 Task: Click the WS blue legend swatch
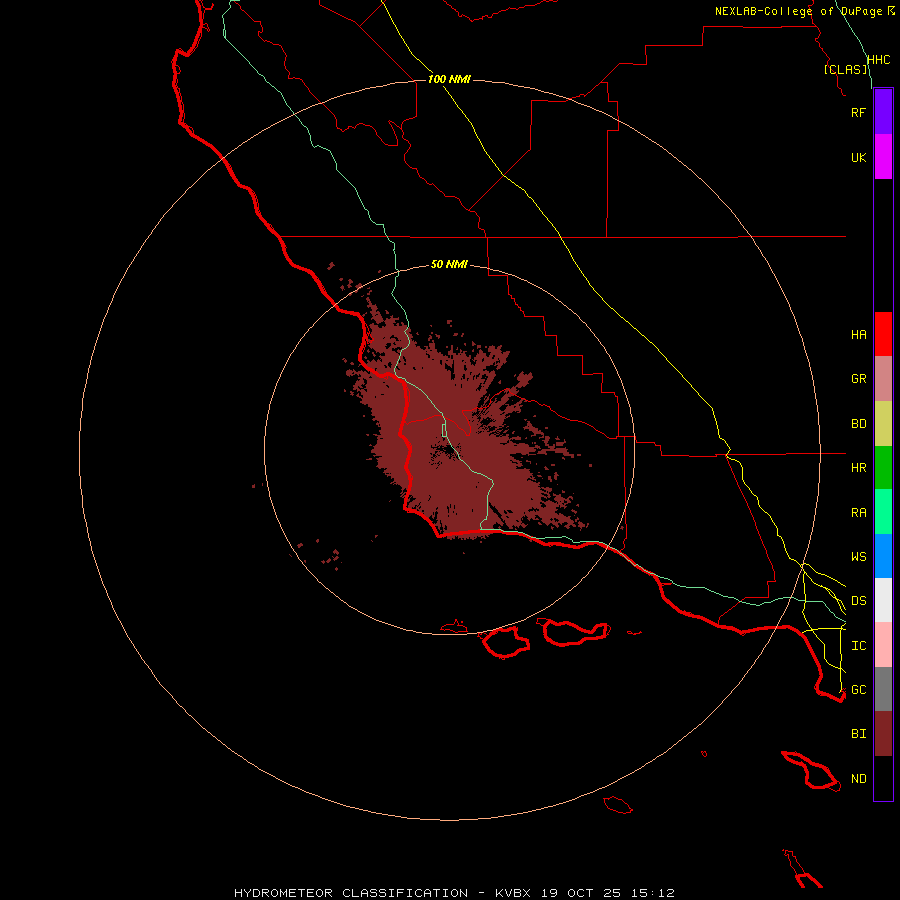[x=883, y=556]
